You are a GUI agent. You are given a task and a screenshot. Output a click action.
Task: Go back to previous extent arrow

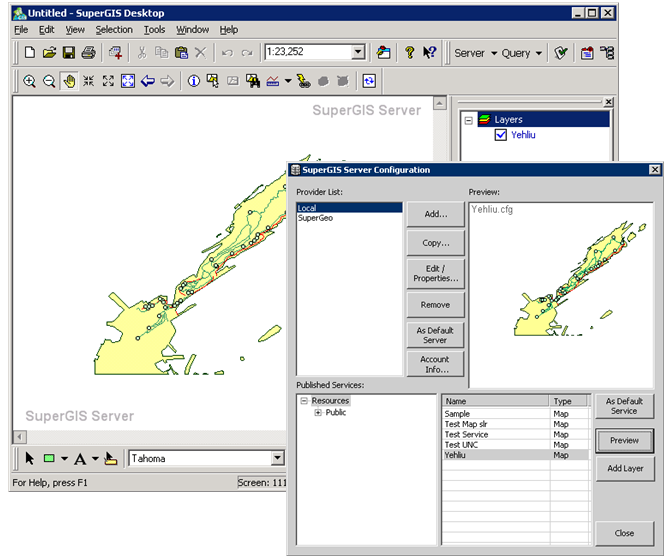[x=148, y=82]
